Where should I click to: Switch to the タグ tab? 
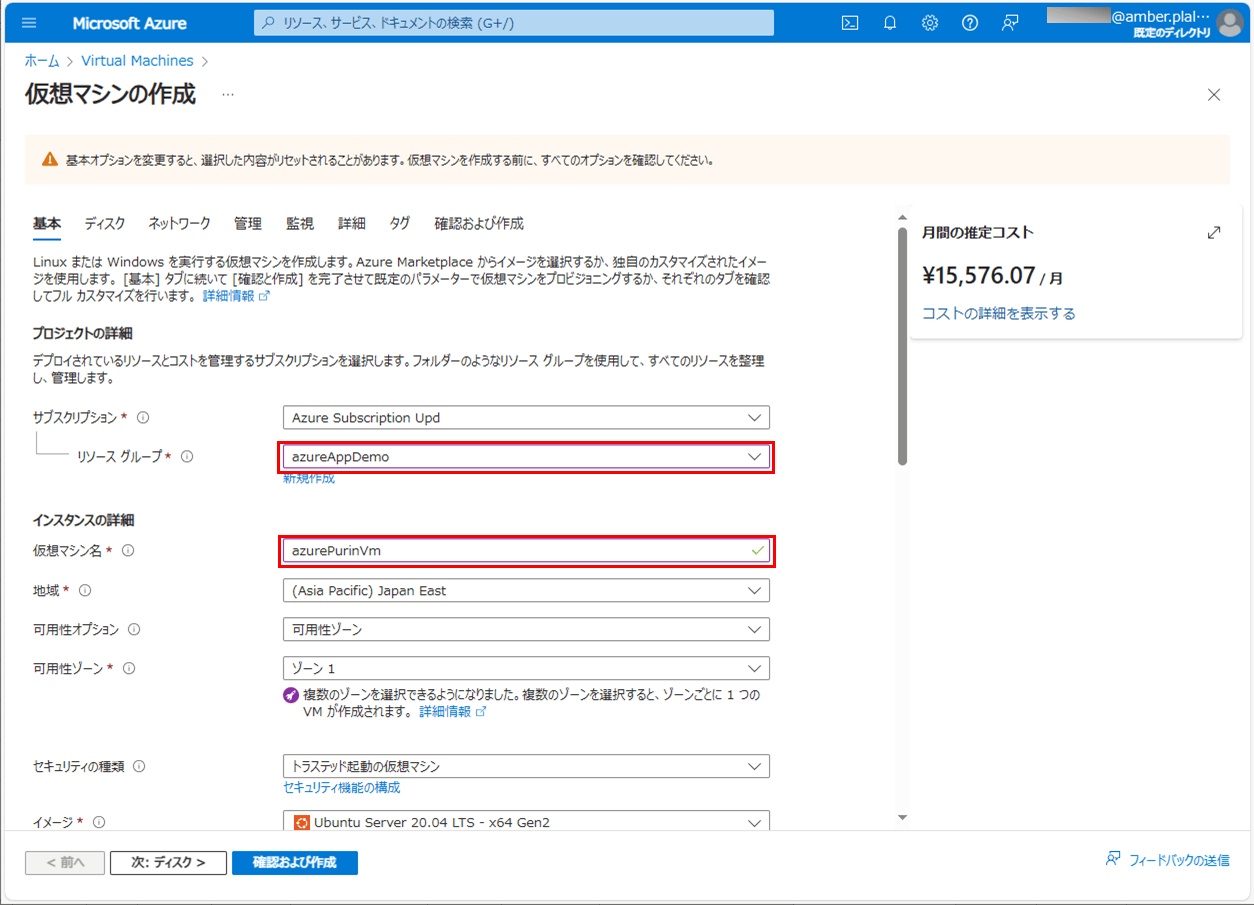tap(400, 223)
